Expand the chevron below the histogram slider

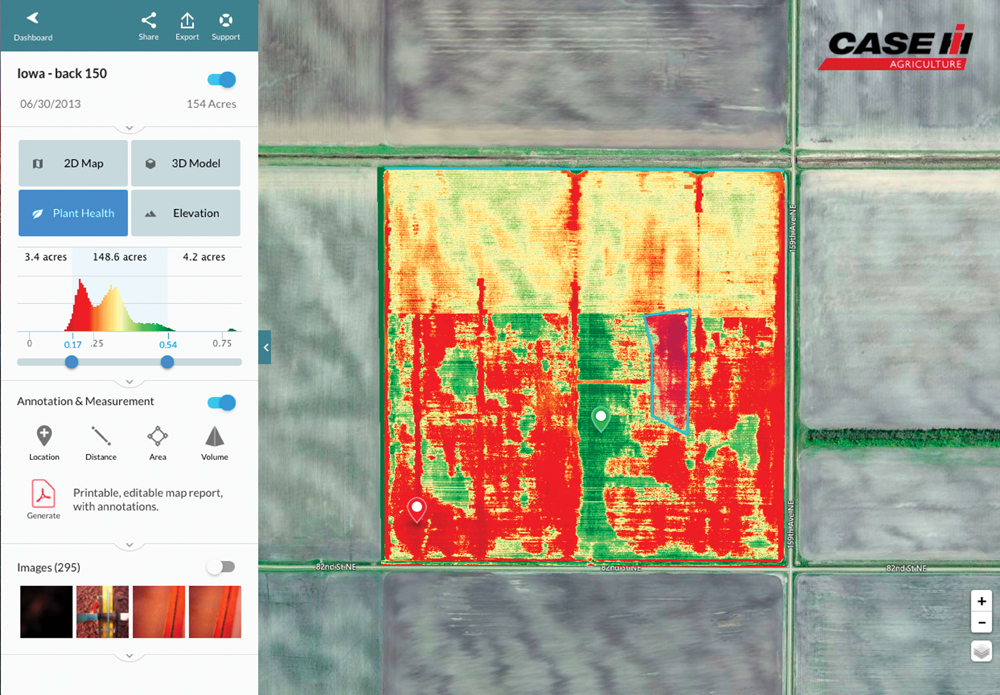[129, 382]
